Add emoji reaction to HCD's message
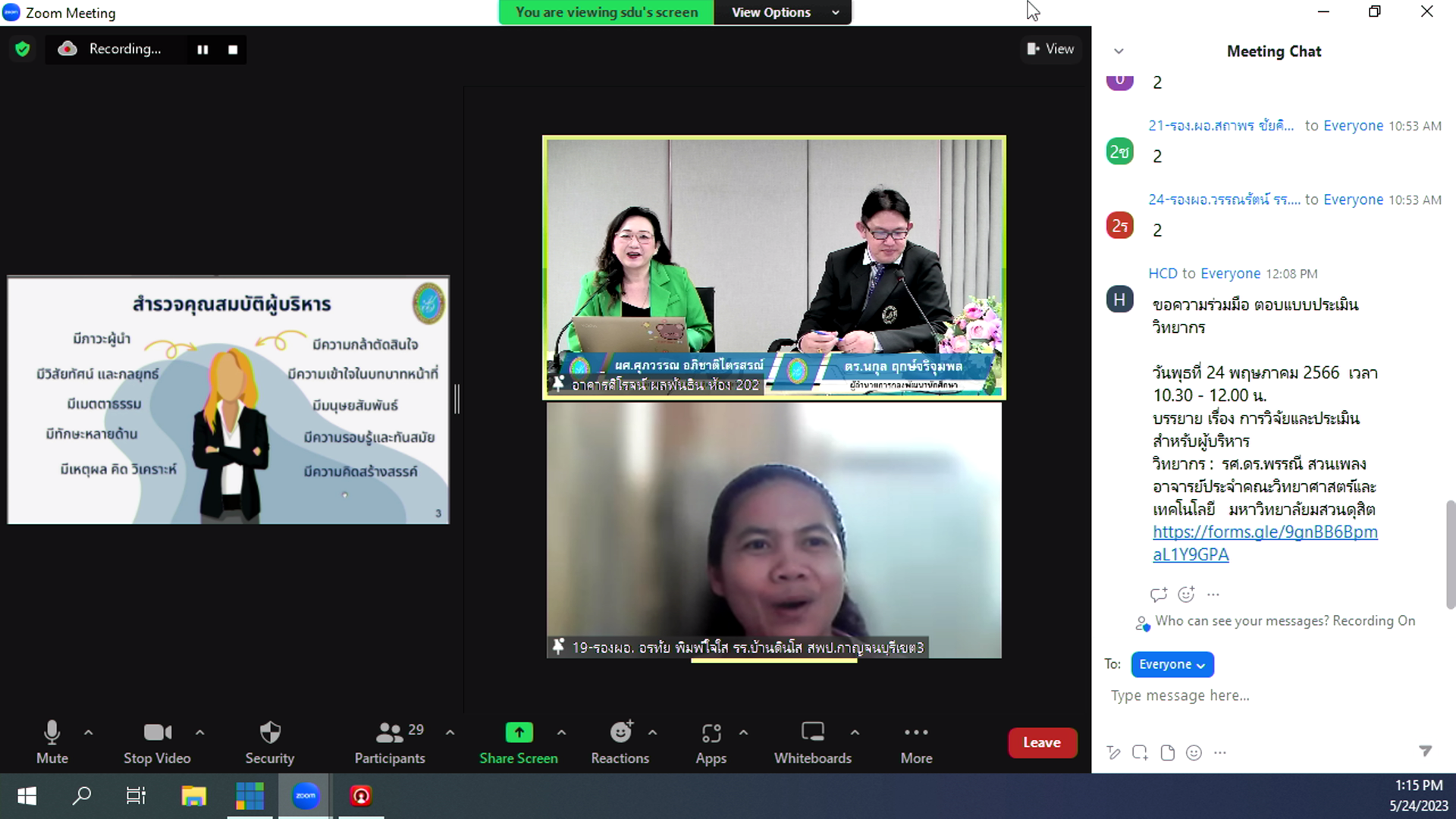The height and width of the screenshot is (819, 1456). (x=1186, y=595)
